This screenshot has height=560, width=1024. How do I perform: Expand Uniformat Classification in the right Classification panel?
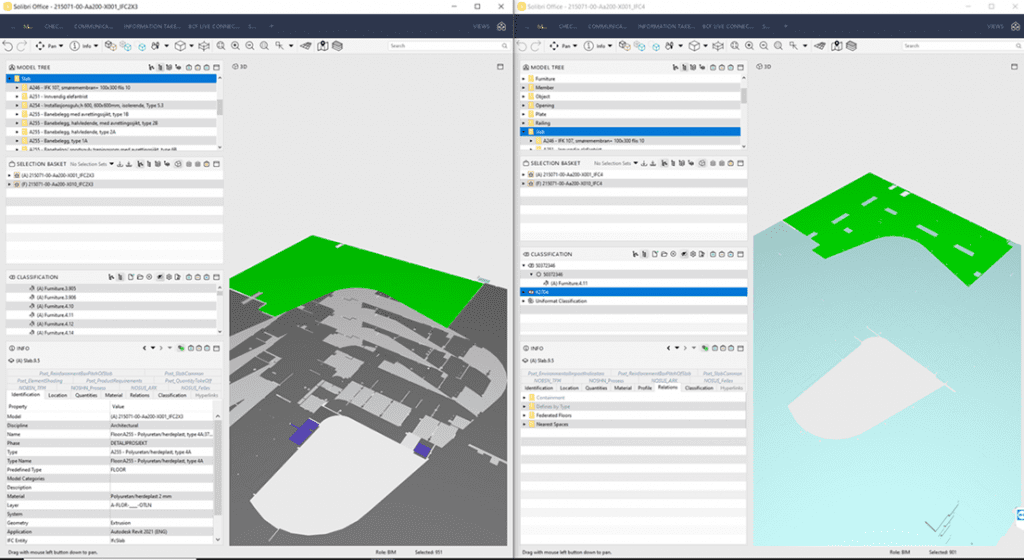523,300
